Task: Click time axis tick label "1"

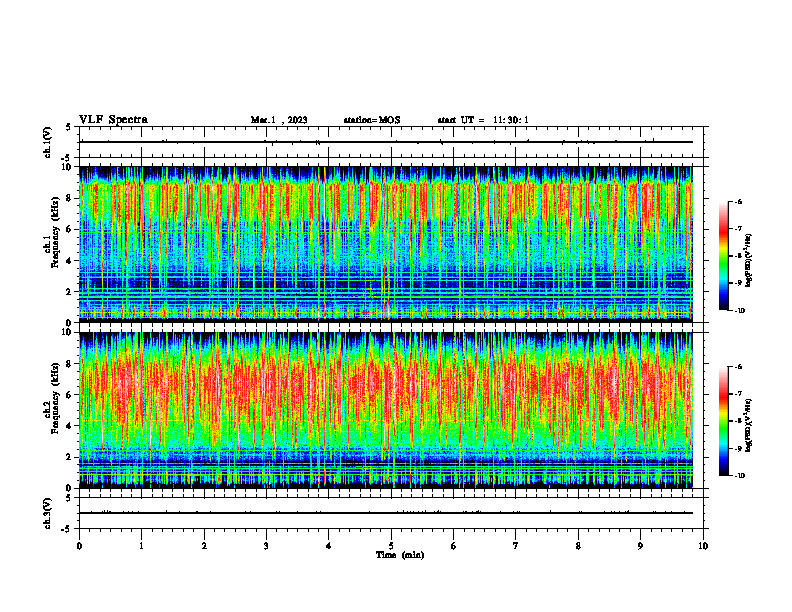Action: 141,546
